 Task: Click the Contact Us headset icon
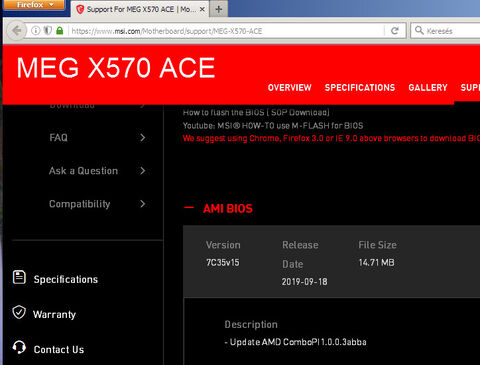click(x=19, y=347)
